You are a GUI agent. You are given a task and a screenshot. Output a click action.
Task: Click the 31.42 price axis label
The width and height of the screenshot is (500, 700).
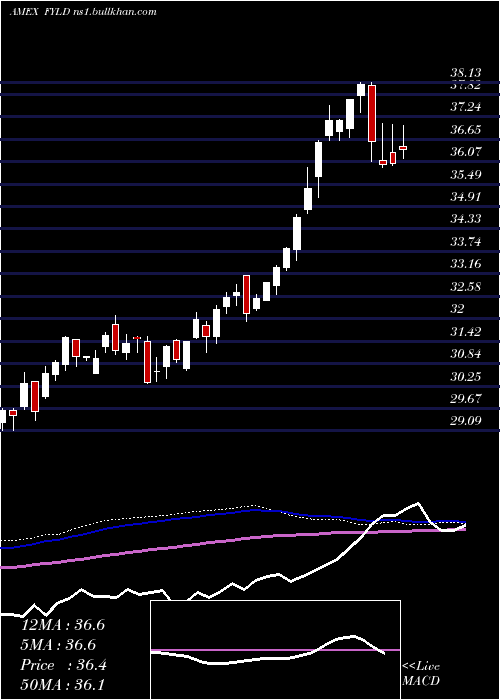tap(466, 332)
